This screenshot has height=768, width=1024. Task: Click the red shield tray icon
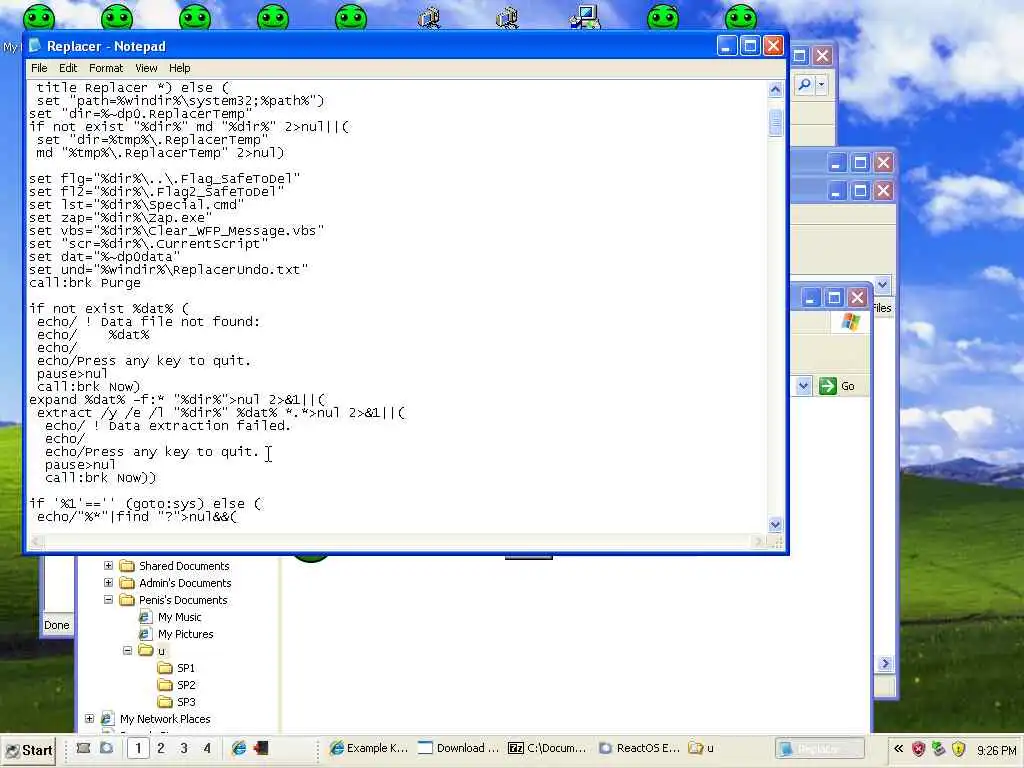919,749
